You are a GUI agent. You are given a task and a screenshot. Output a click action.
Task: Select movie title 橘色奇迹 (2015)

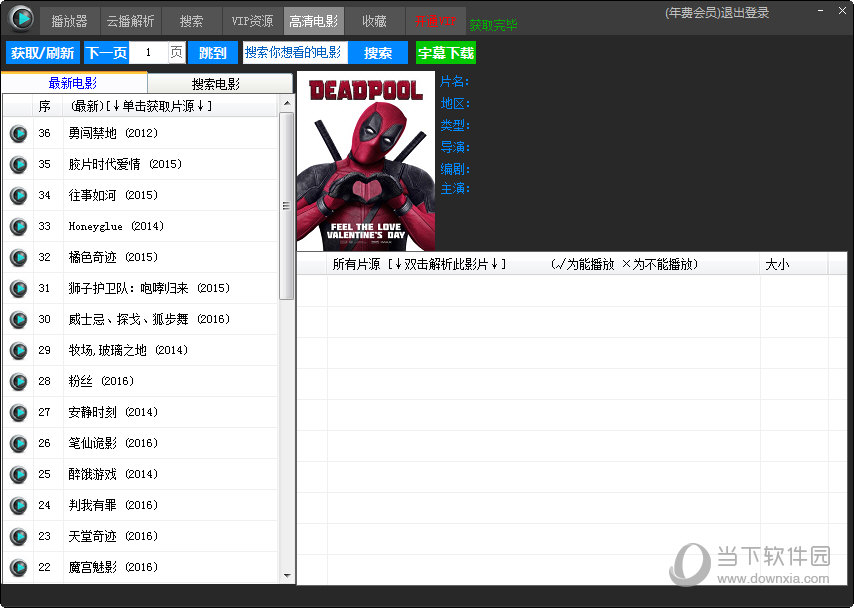(113, 257)
